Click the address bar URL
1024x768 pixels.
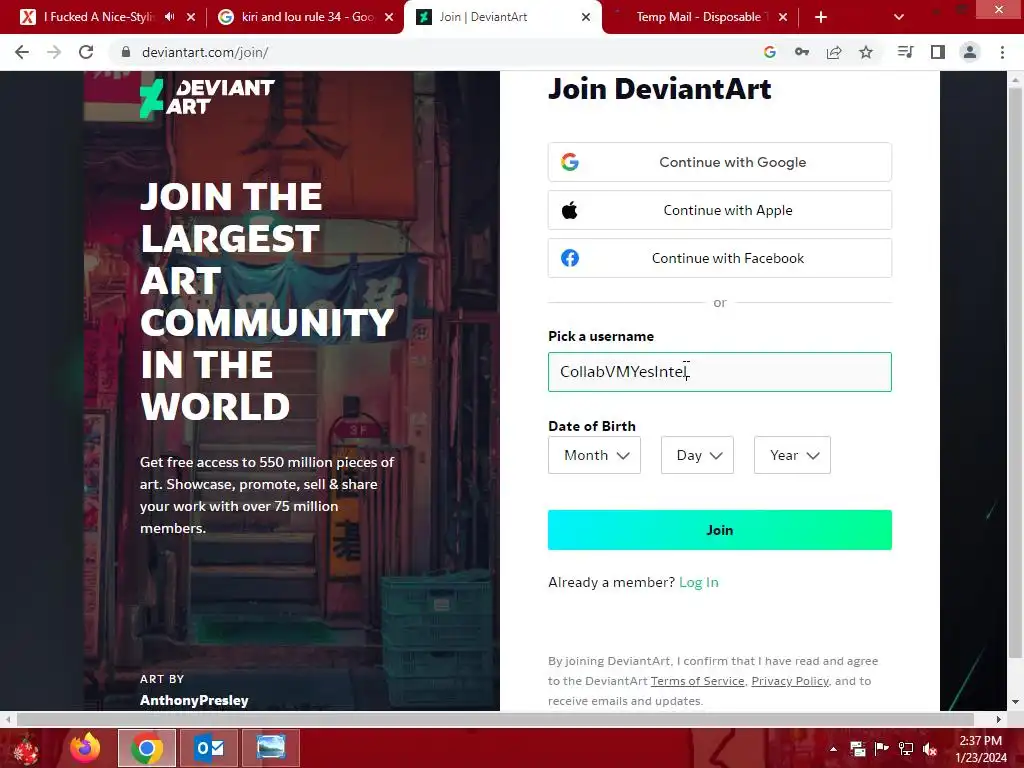[x=205, y=52]
